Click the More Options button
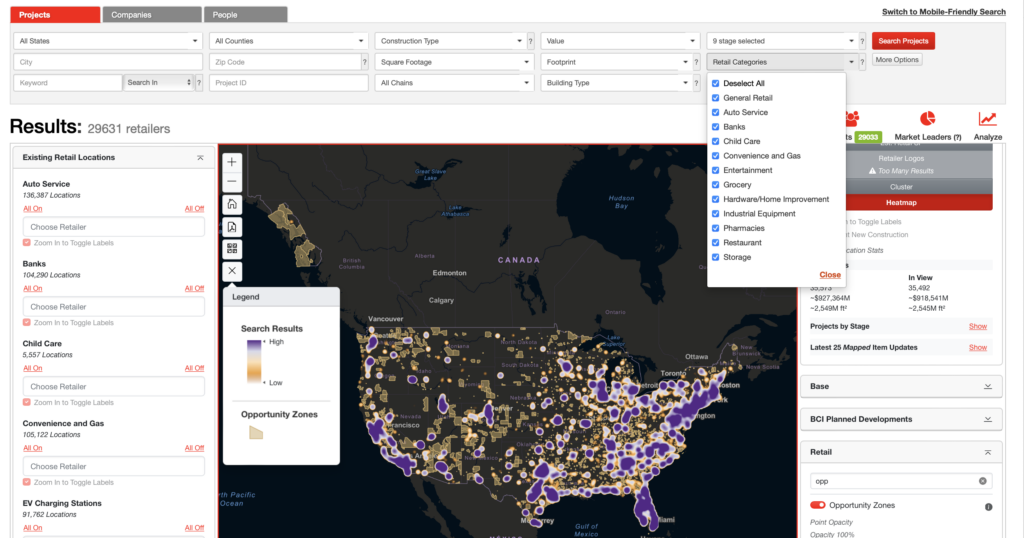Viewport: 1024px width, 538px height. click(x=897, y=59)
